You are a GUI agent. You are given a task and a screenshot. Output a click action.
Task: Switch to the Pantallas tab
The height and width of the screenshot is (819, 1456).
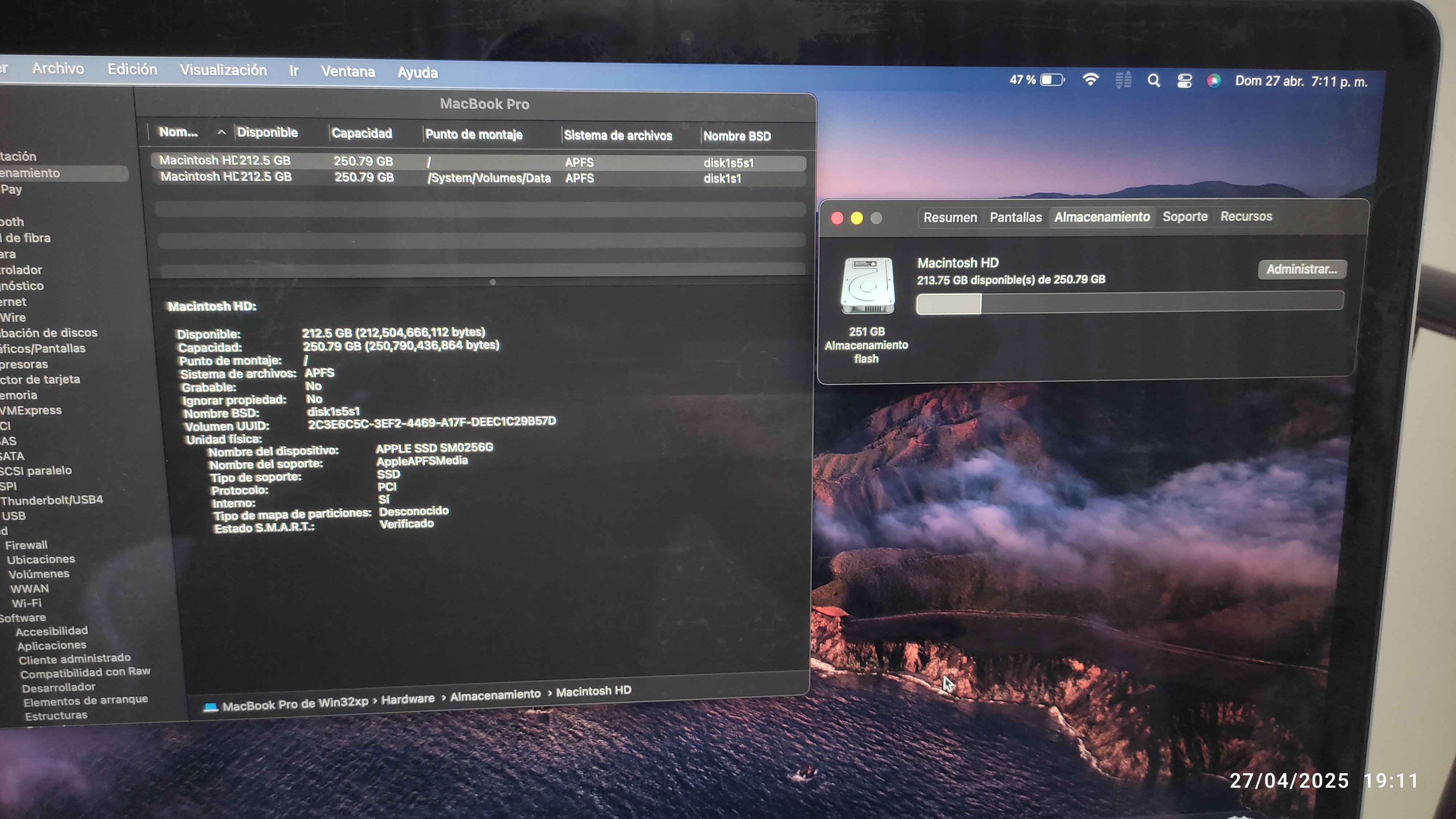[1016, 218]
